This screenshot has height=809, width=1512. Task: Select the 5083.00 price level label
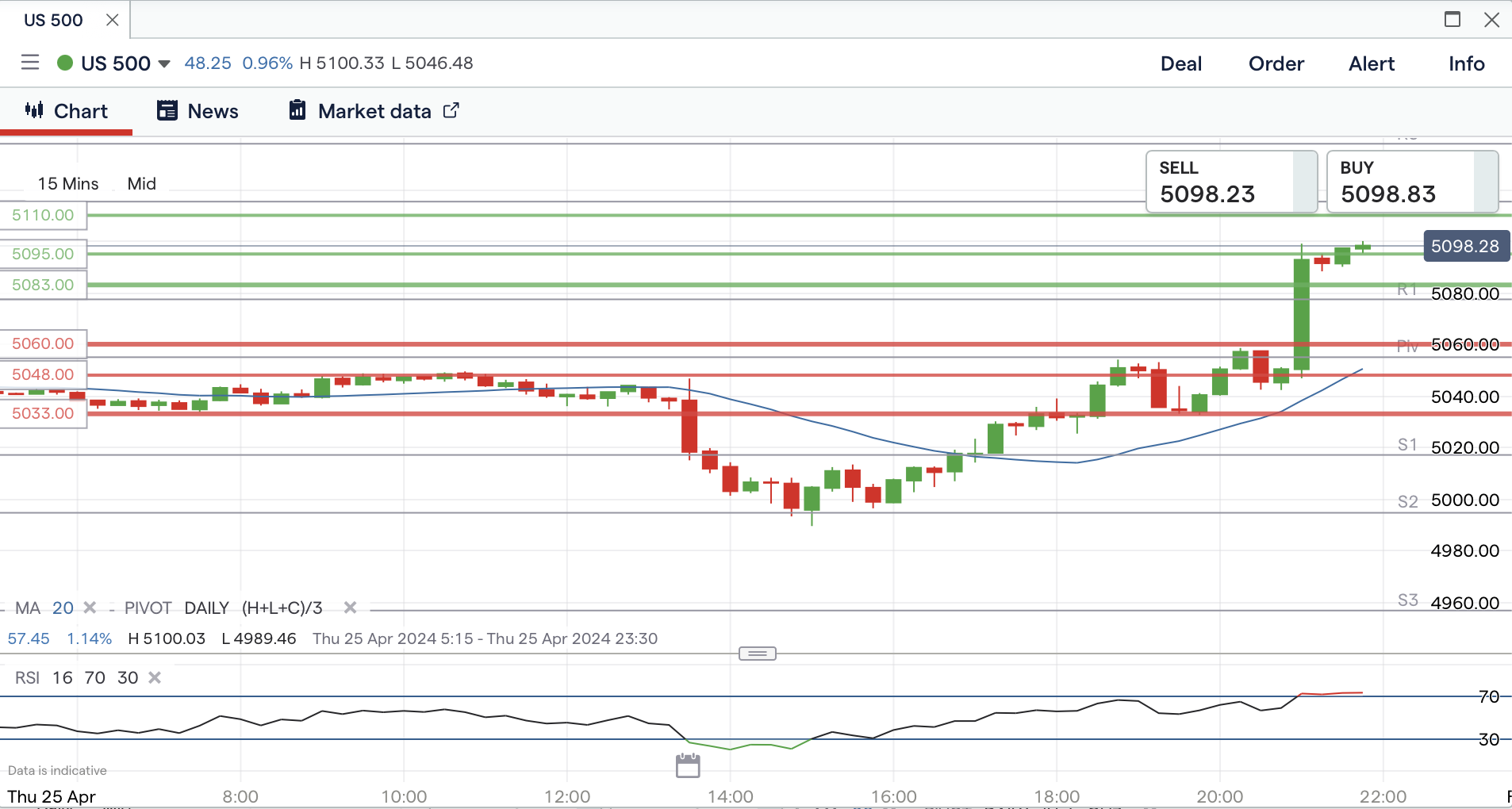[43, 285]
